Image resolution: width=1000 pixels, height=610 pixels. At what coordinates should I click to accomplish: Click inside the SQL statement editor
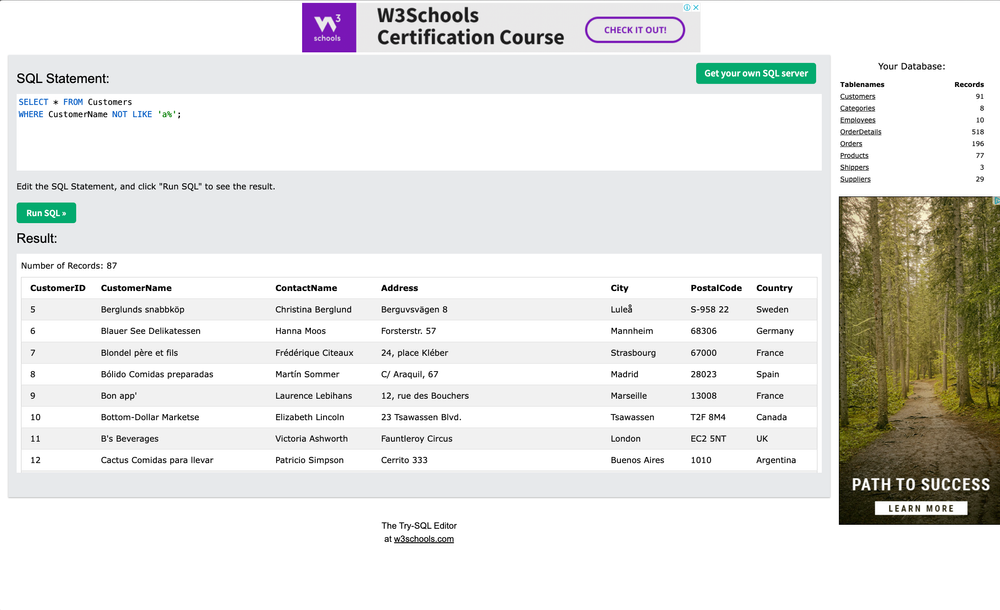418,132
